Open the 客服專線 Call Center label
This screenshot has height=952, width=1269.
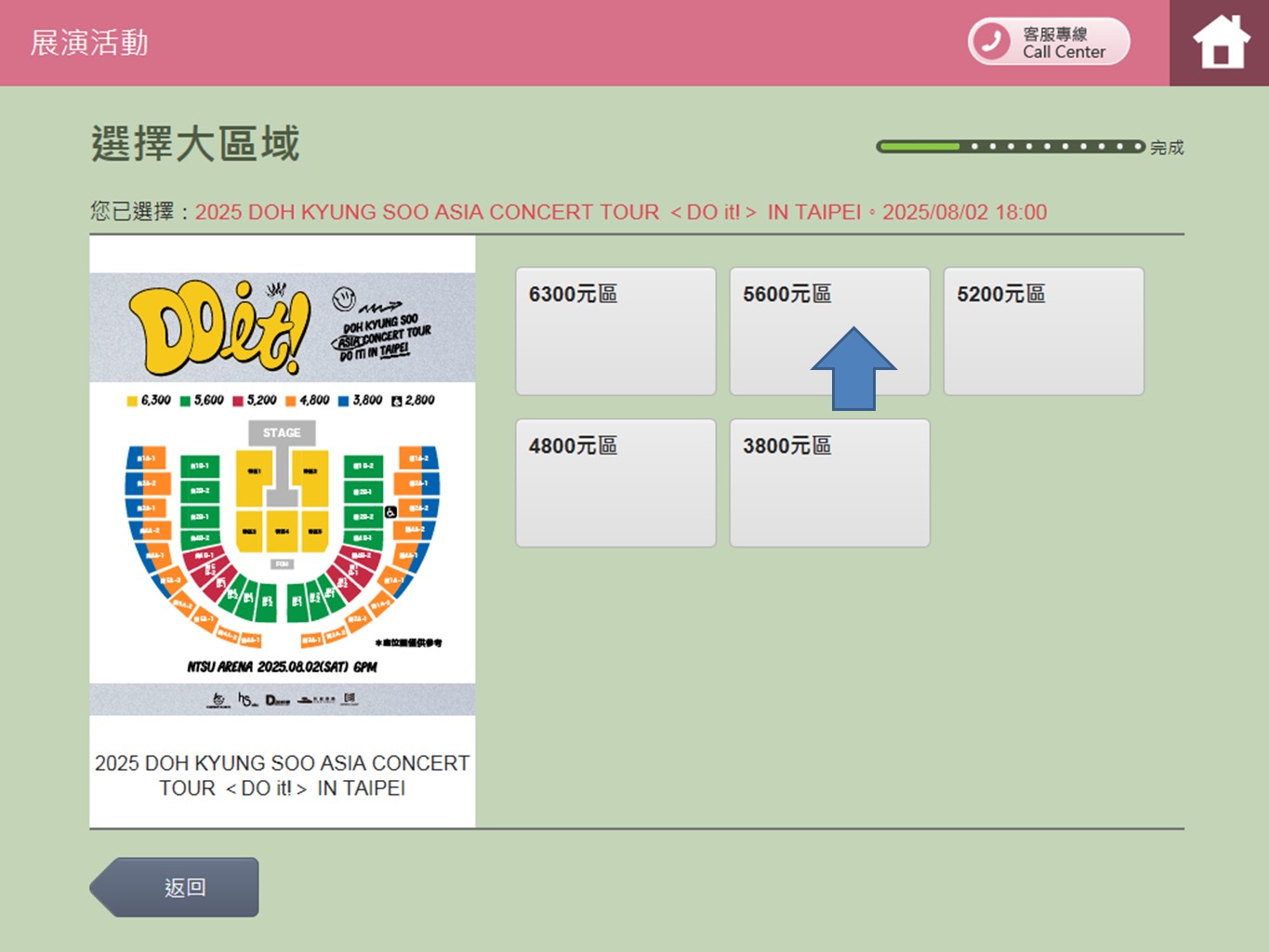(x=1064, y=43)
